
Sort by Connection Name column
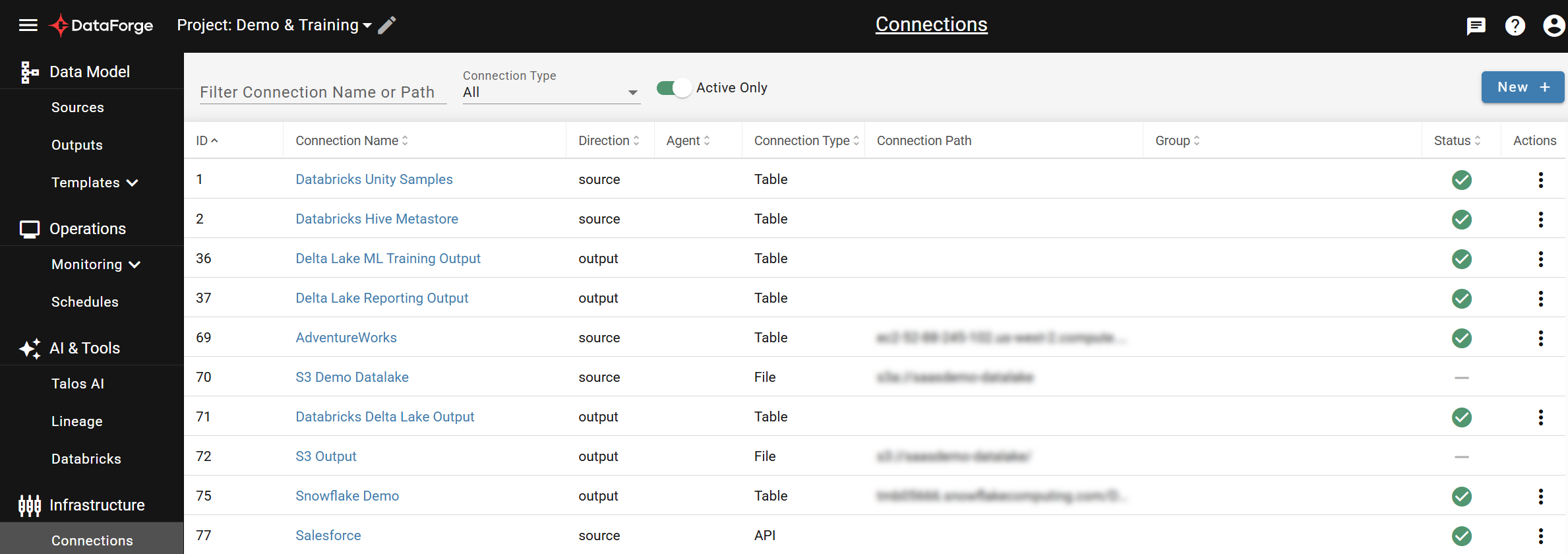tap(352, 140)
